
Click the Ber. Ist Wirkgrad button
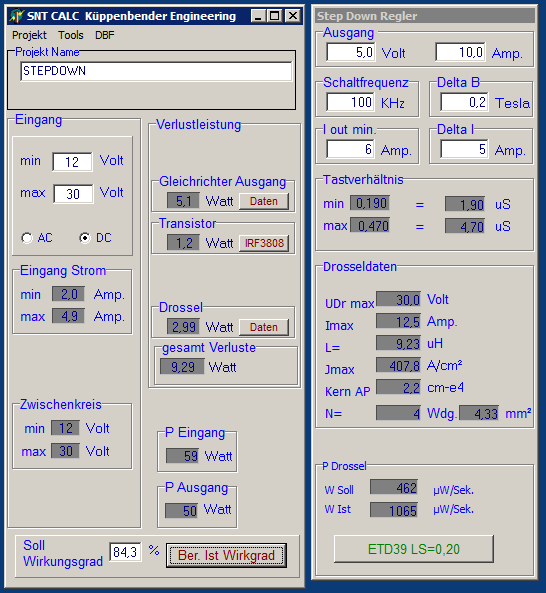point(226,555)
